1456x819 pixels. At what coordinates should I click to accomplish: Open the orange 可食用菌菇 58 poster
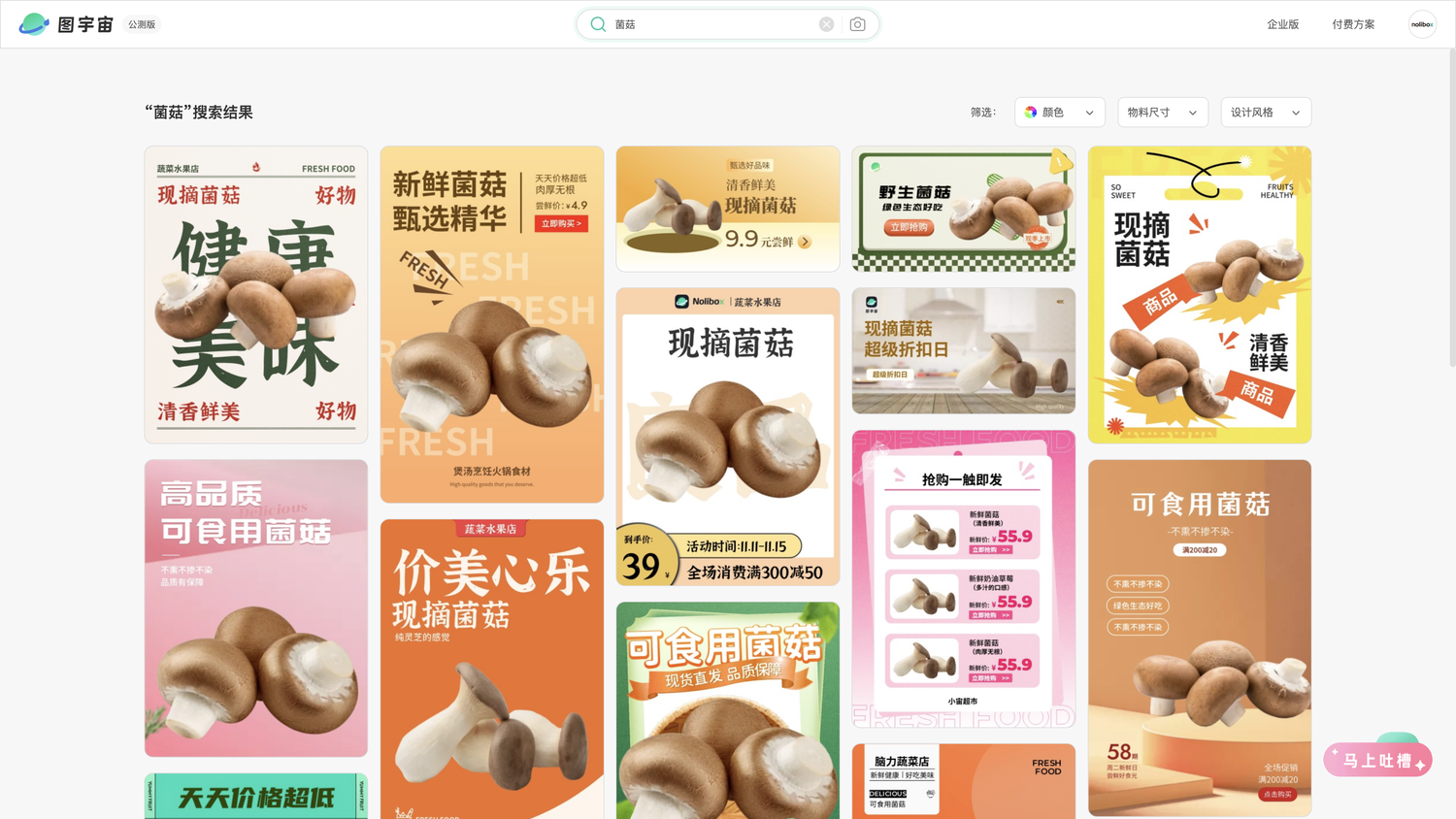tap(1200, 638)
